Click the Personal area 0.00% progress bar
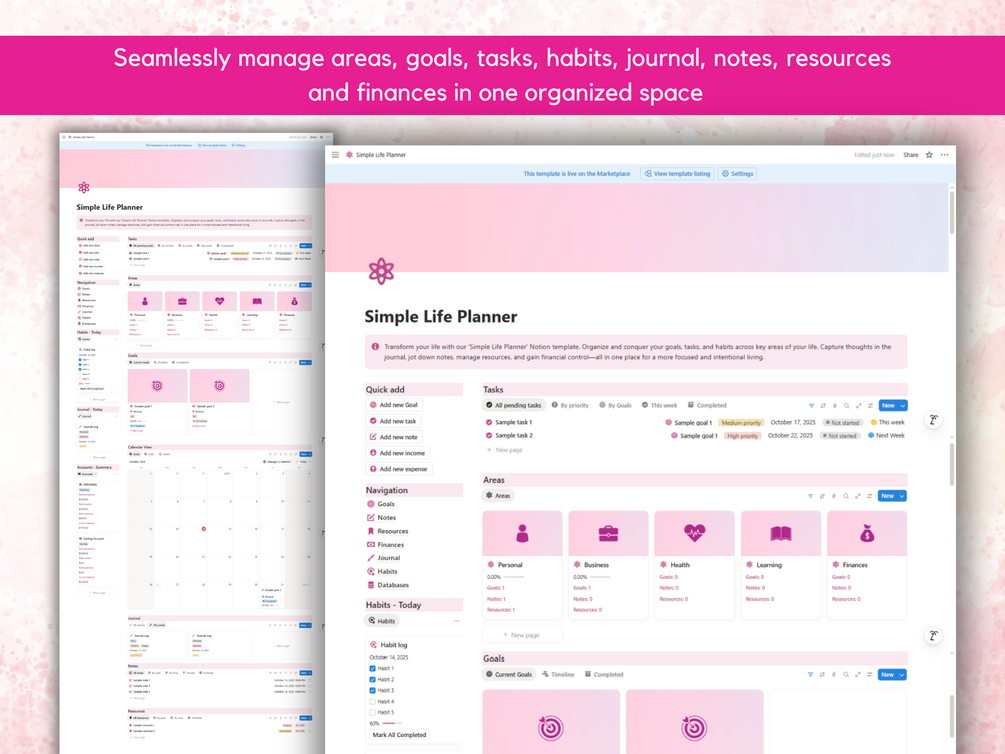The height and width of the screenshot is (754, 1005). (x=514, y=577)
